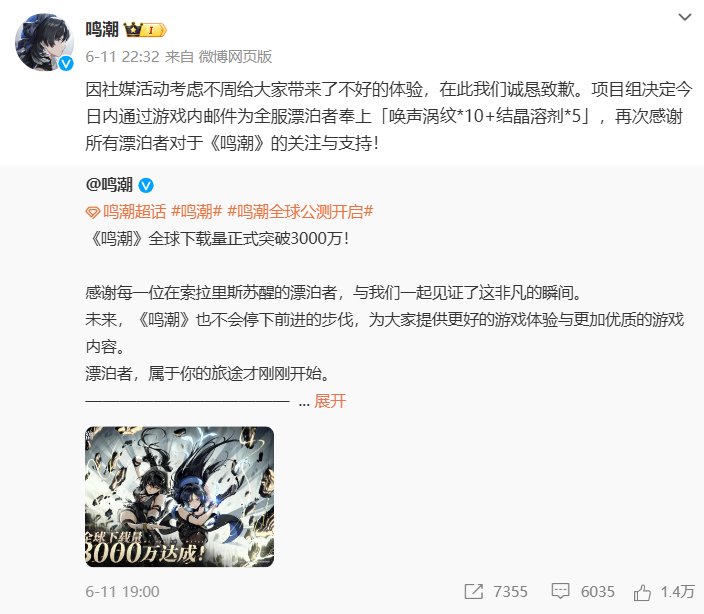Viewport: 704px width, 614px height.
Task: Expand the post with 展开
Action: pos(330,401)
